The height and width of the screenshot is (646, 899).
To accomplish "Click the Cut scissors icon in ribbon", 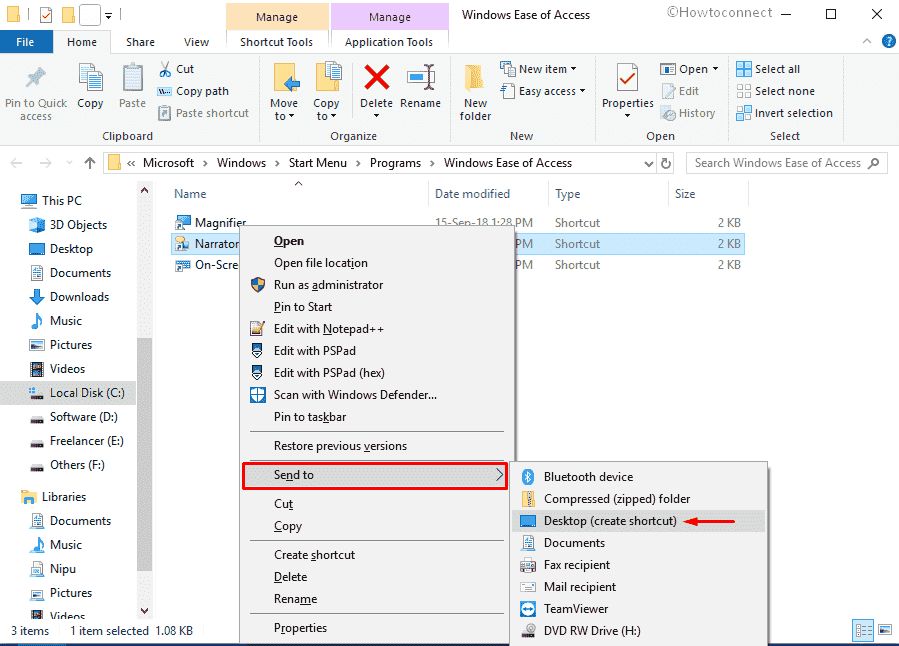I will (165, 69).
